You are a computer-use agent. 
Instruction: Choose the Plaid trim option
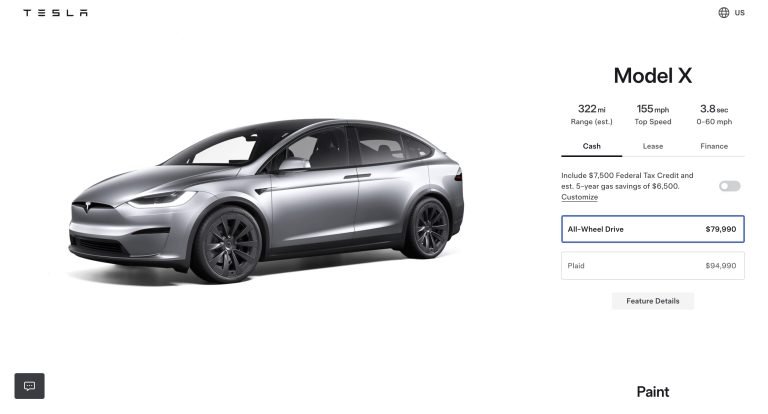pyautogui.click(x=652, y=266)
